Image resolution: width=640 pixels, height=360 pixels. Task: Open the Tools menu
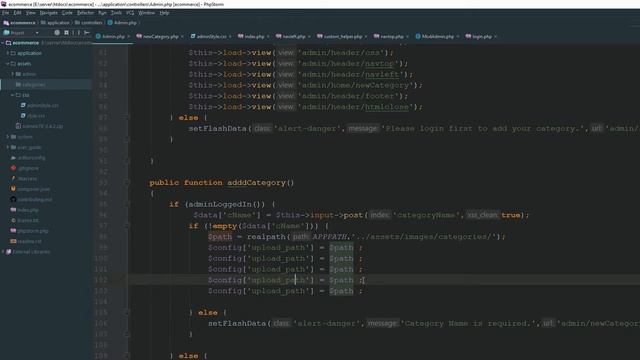point(116,13)
